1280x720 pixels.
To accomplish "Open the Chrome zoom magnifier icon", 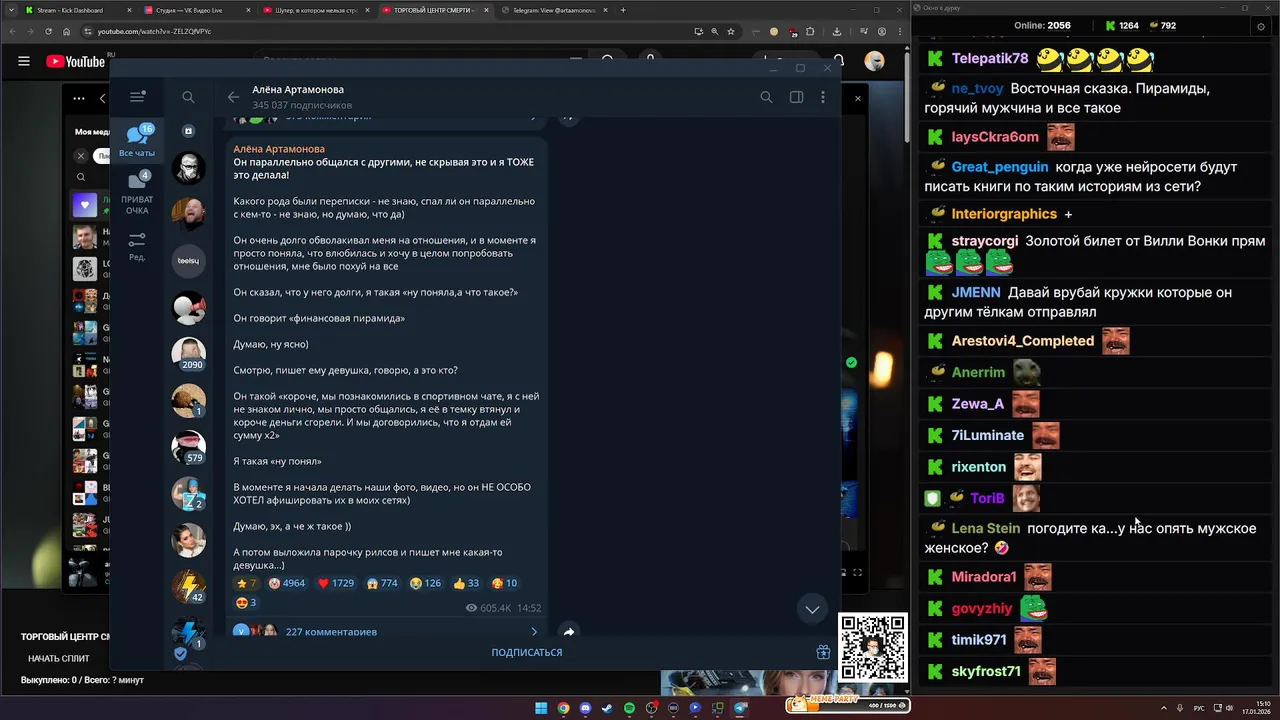I will (714, 31).
